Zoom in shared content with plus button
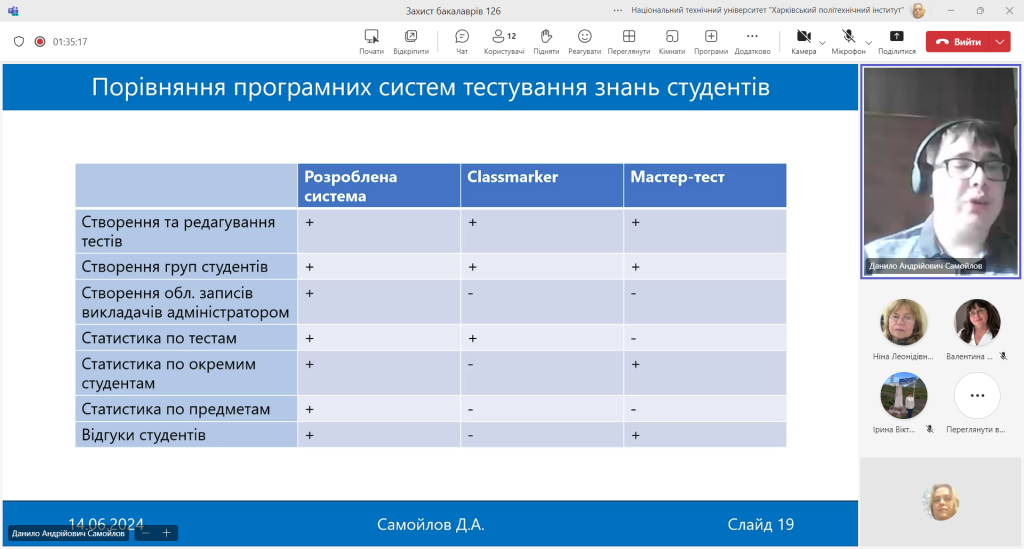Viewport: 1024px width, 549px height. (x=167, y=533)
